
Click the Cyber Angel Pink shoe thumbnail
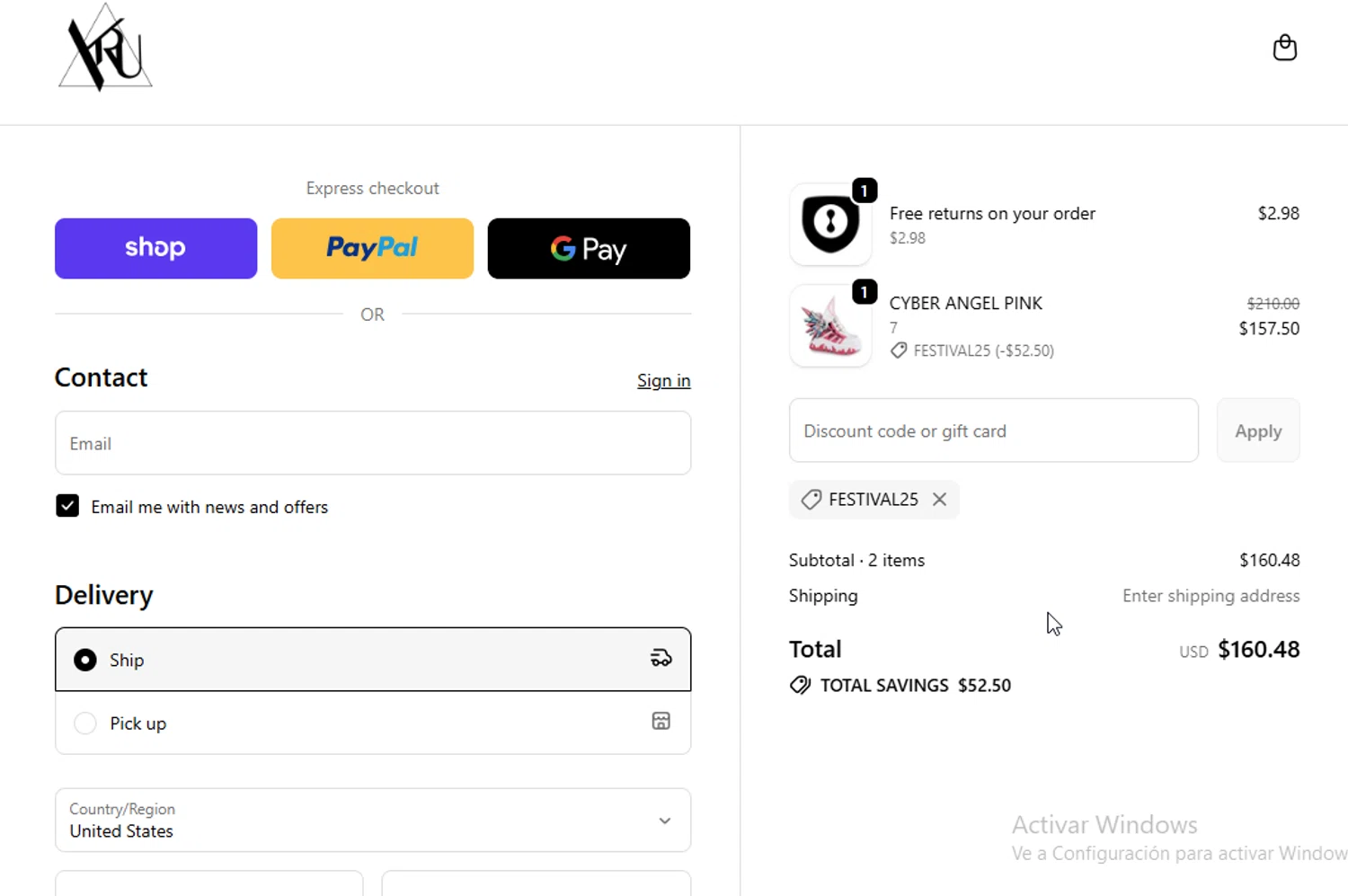pos(830,326)
